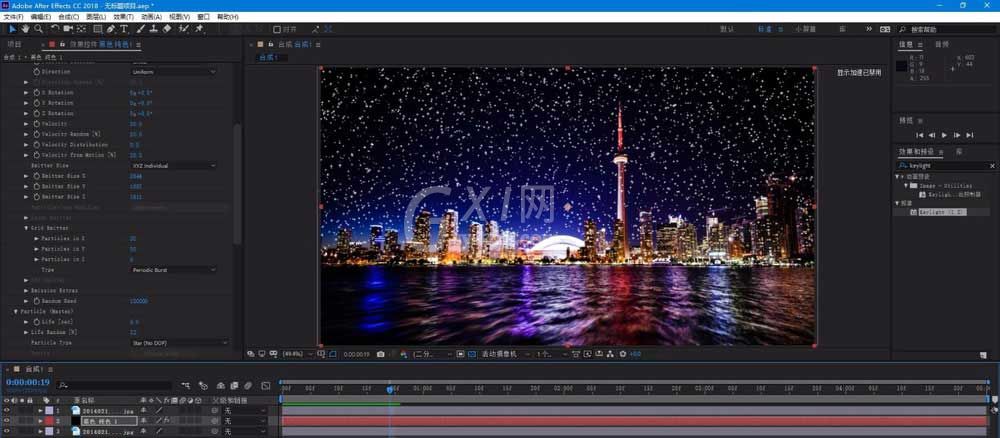Click the Effect Controls panel scrollbar
Image resolution: width=1000 pixels, height=438 pixels.
tap(237, 185)
